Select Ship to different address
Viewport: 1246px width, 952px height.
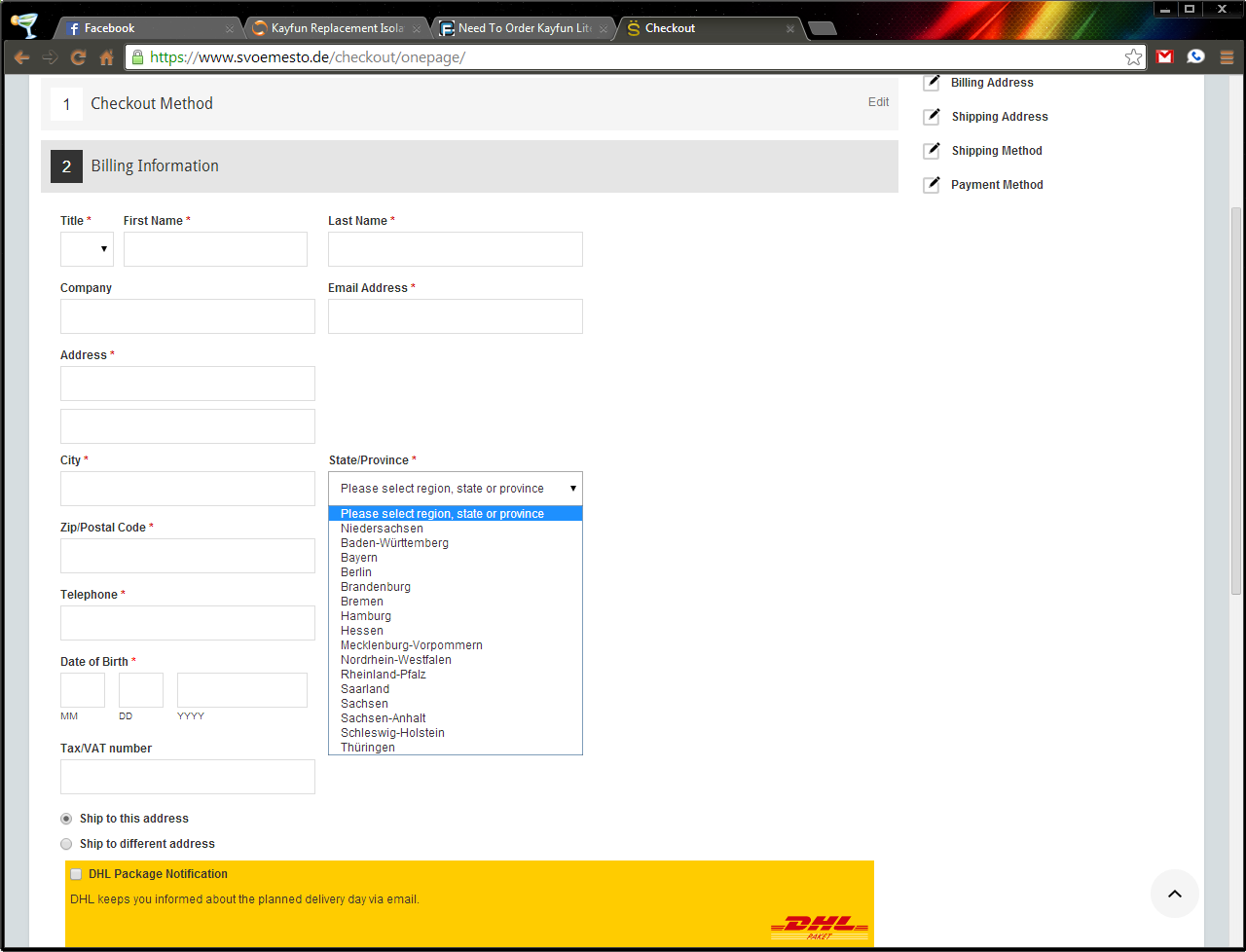[66, 844]
